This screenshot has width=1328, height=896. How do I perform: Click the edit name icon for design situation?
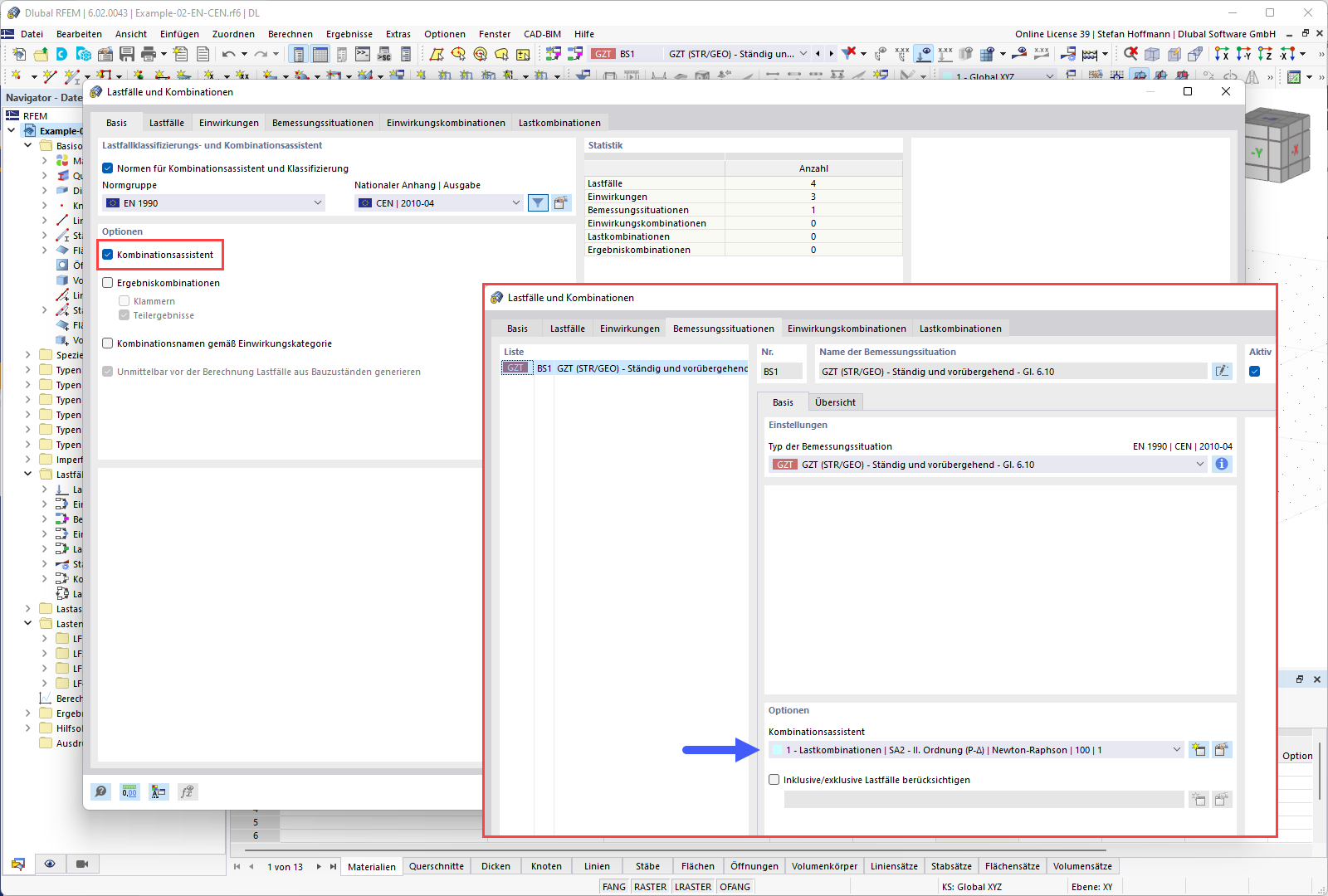[1222, 372]
